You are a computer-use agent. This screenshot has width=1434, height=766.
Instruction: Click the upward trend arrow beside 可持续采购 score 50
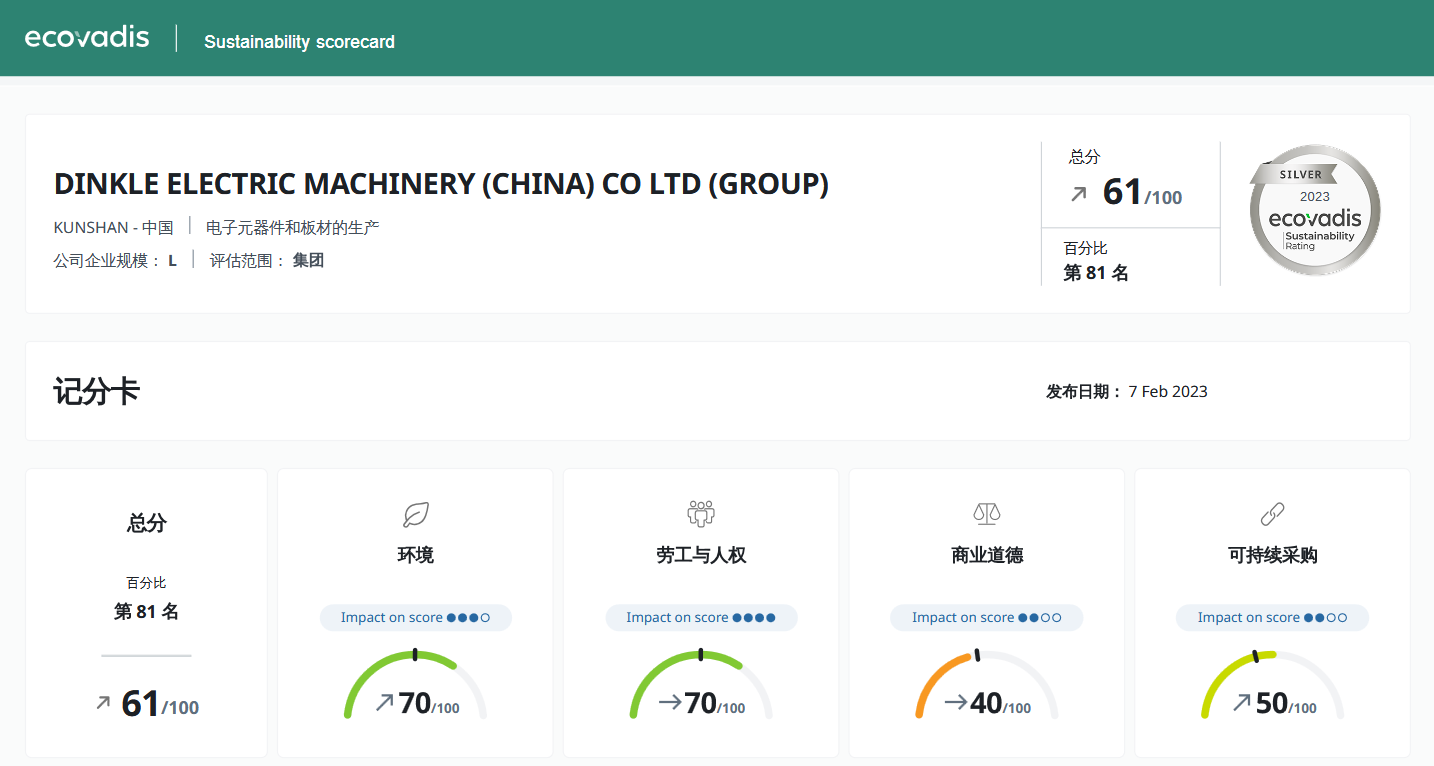tap(1241, 703)
